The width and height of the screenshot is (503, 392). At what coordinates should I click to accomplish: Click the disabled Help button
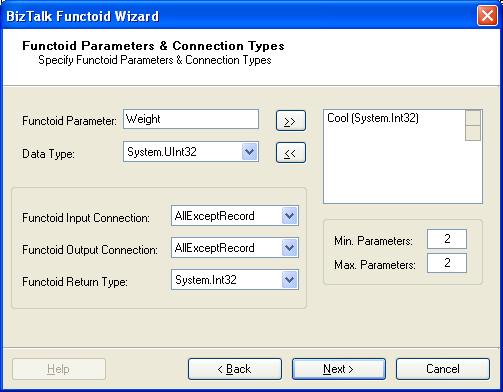pyautogui.click(x=59, y=369)
